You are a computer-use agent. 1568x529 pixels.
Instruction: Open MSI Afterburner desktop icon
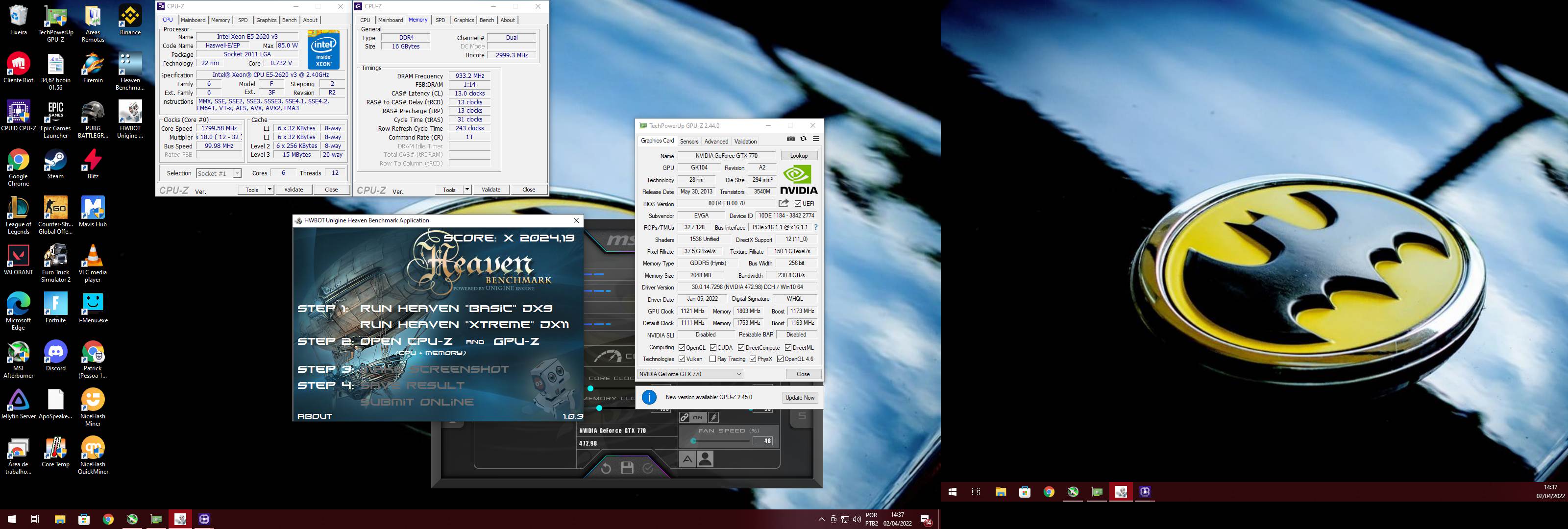(18, 359)
